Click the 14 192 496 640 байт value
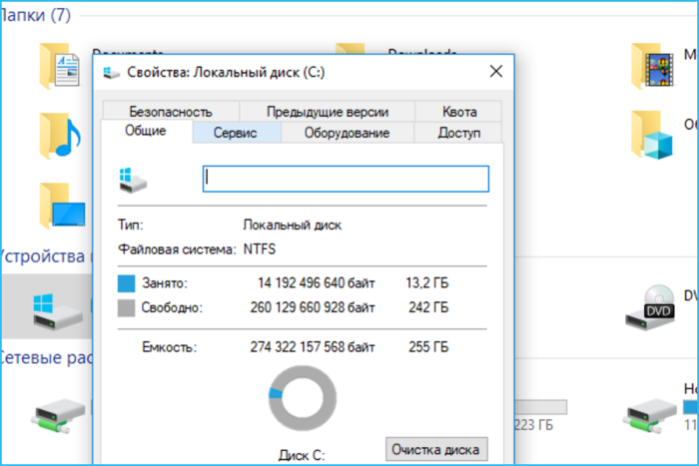 pyautogui.click(x=316, y=283)
